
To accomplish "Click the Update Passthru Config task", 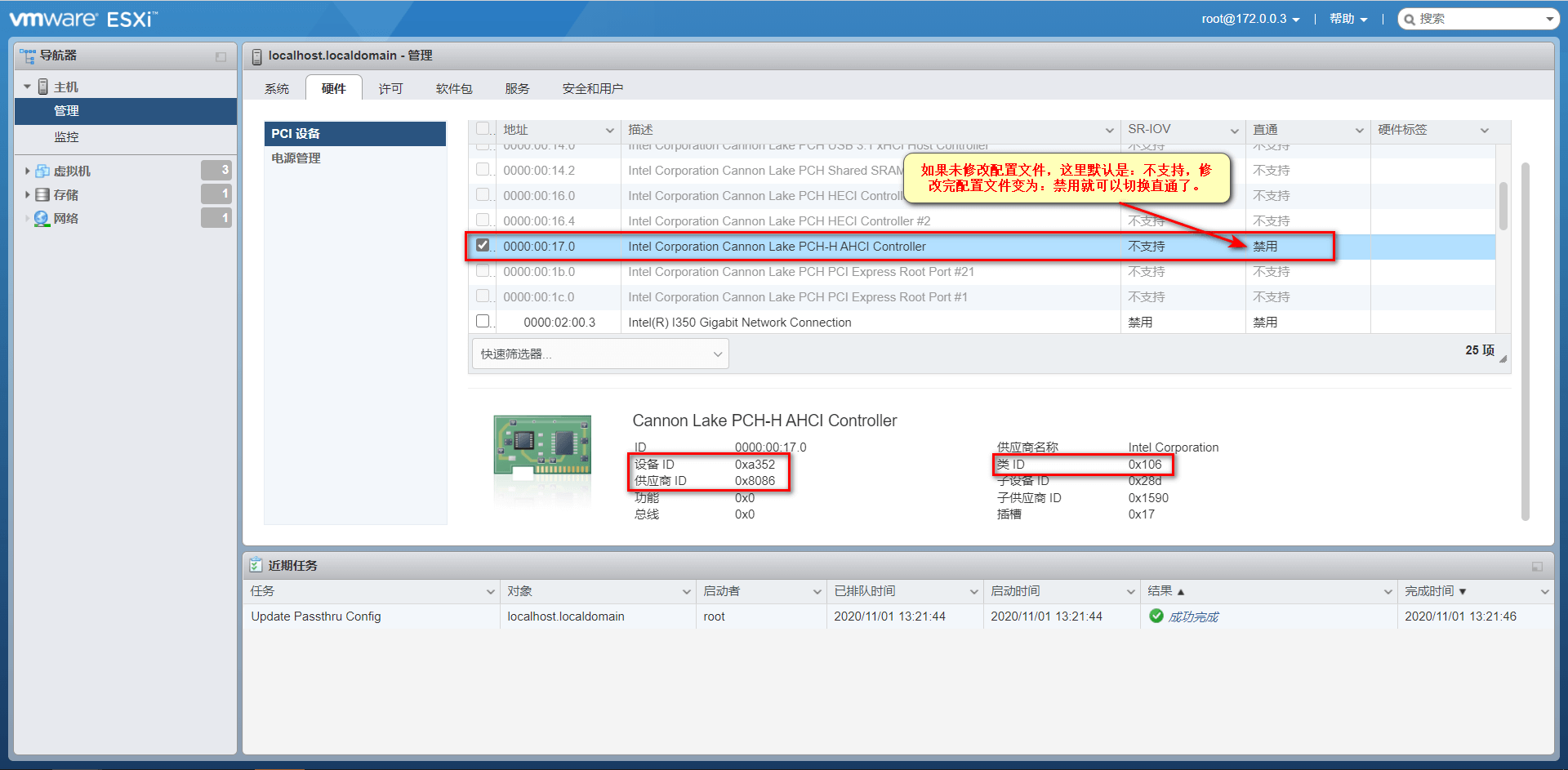I will point(316,616).
